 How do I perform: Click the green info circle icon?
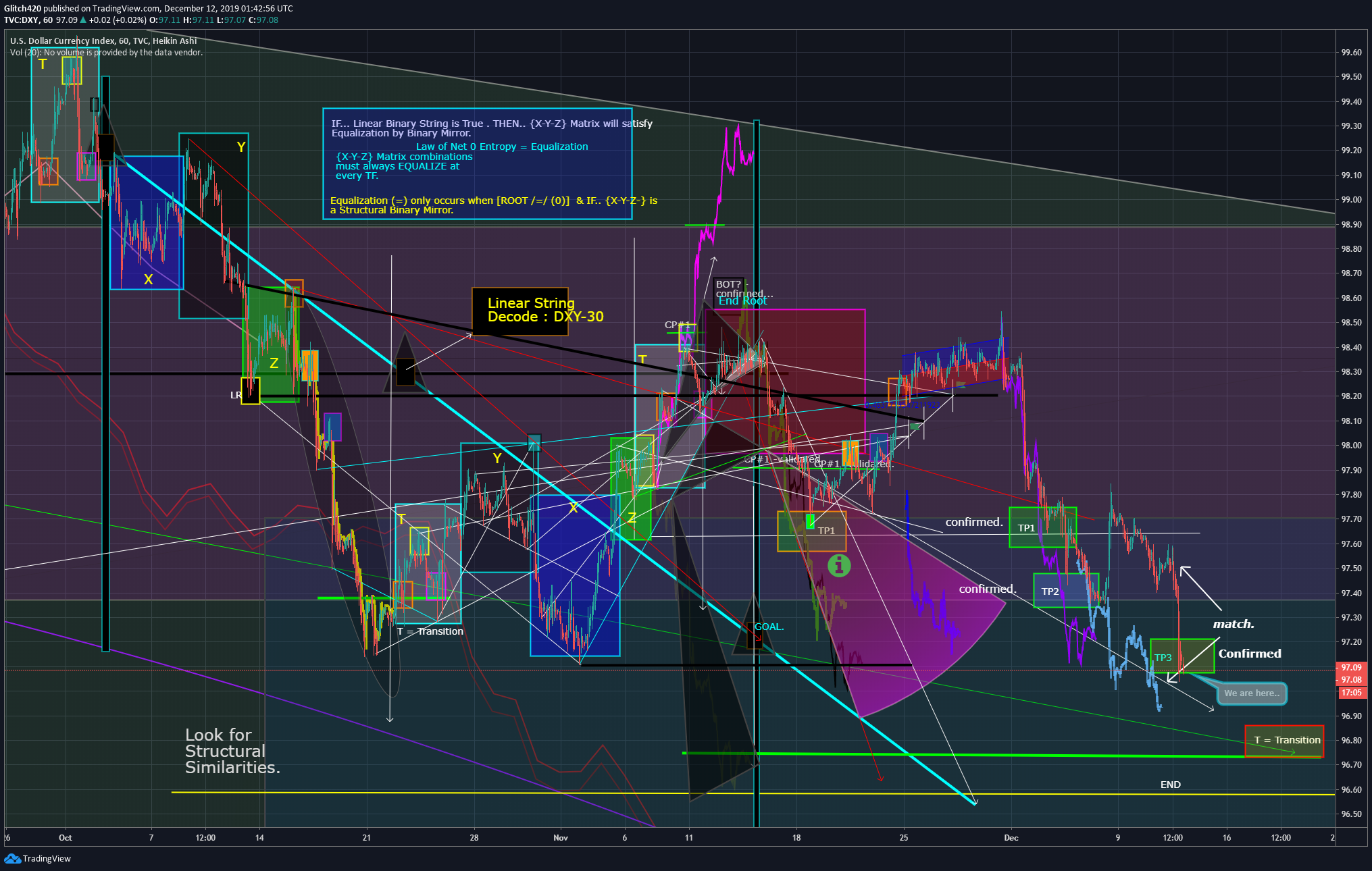coord(839,565)
